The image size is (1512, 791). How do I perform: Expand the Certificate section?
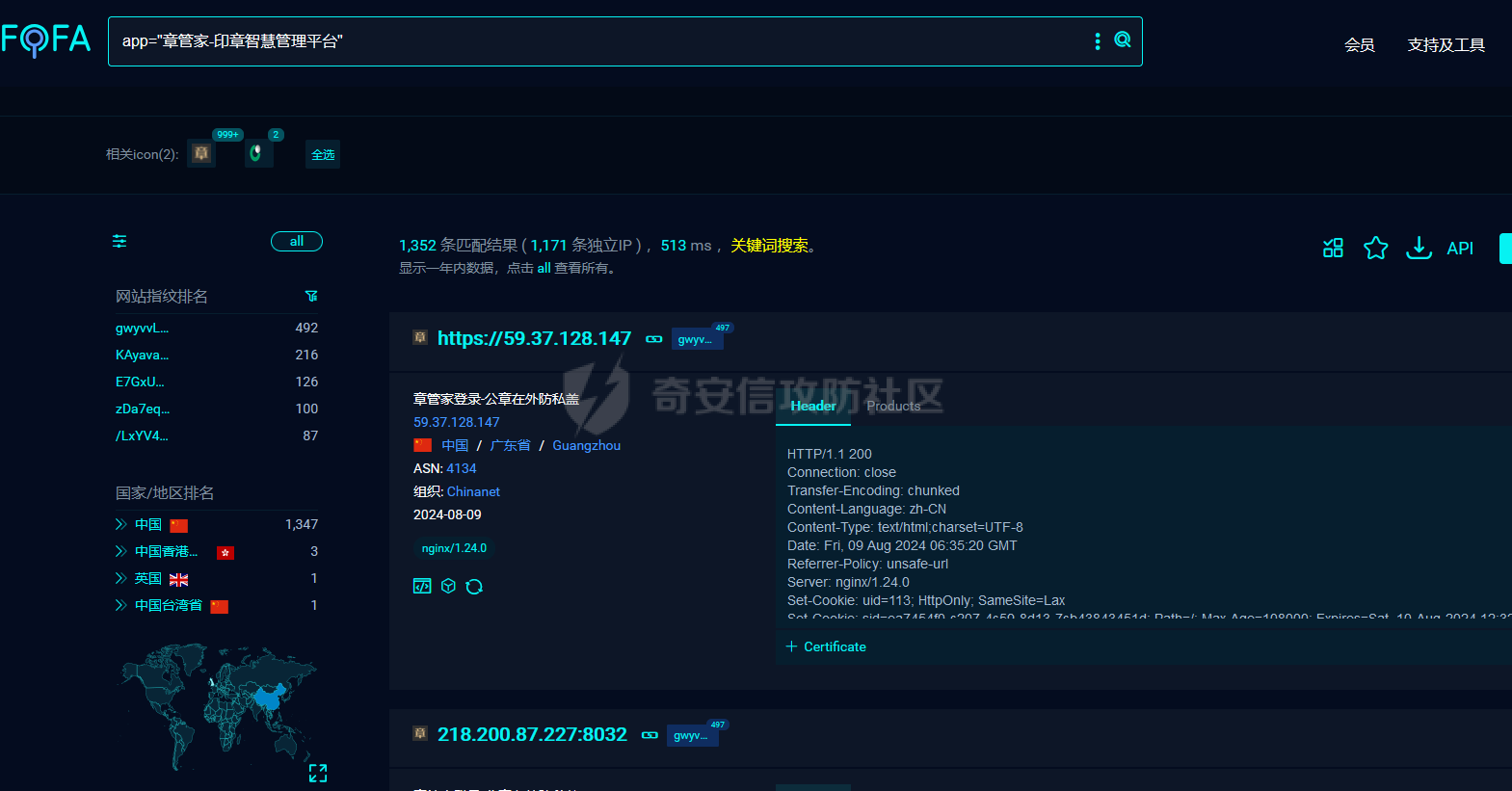826,646
